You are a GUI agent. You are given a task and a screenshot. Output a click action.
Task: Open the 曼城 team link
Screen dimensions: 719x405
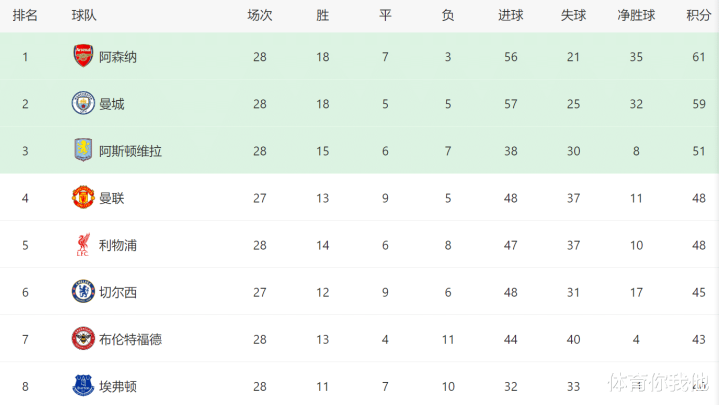112,104
